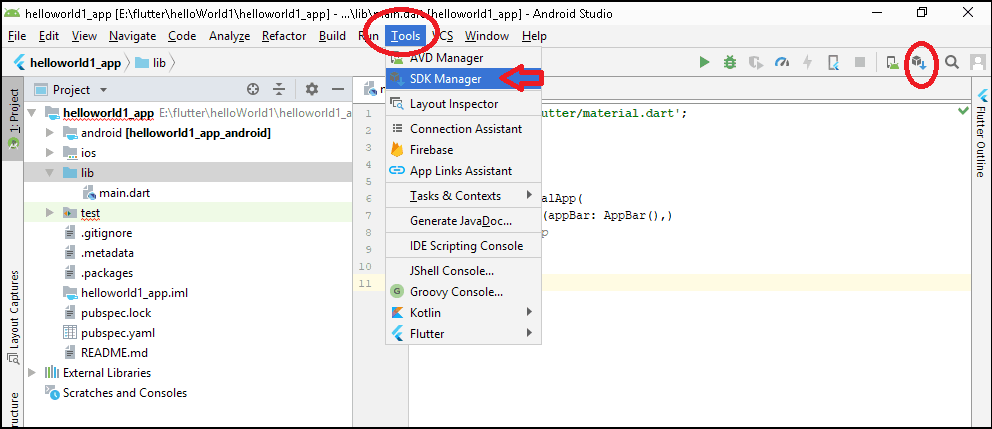Open the Flutter Outline side panel
The height and width of the screenshot is (429, 992).
[x=982, y=133]
